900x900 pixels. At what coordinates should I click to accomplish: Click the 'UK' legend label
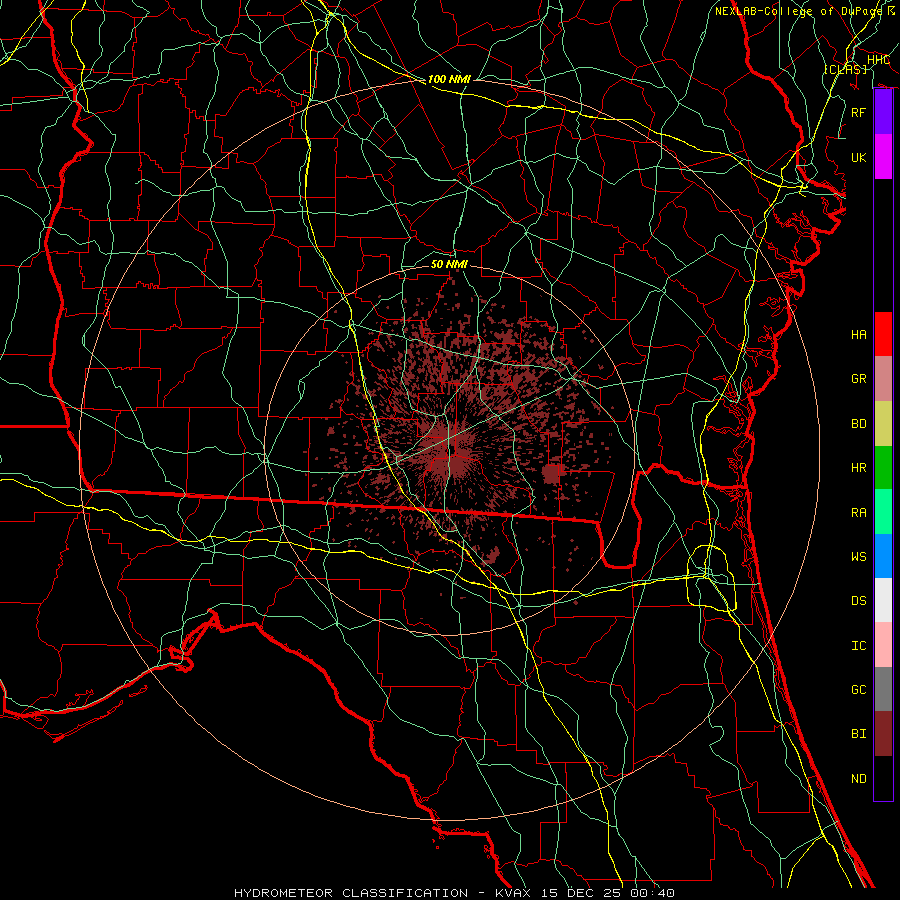858,157
